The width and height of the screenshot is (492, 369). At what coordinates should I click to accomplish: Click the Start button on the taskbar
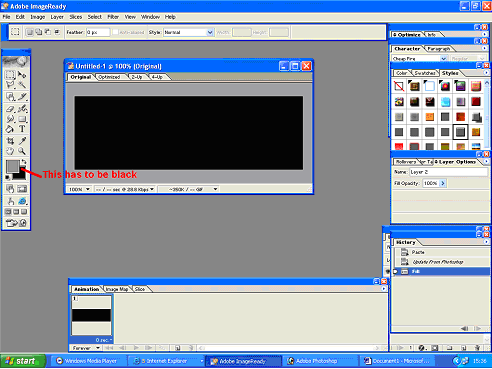23,361
